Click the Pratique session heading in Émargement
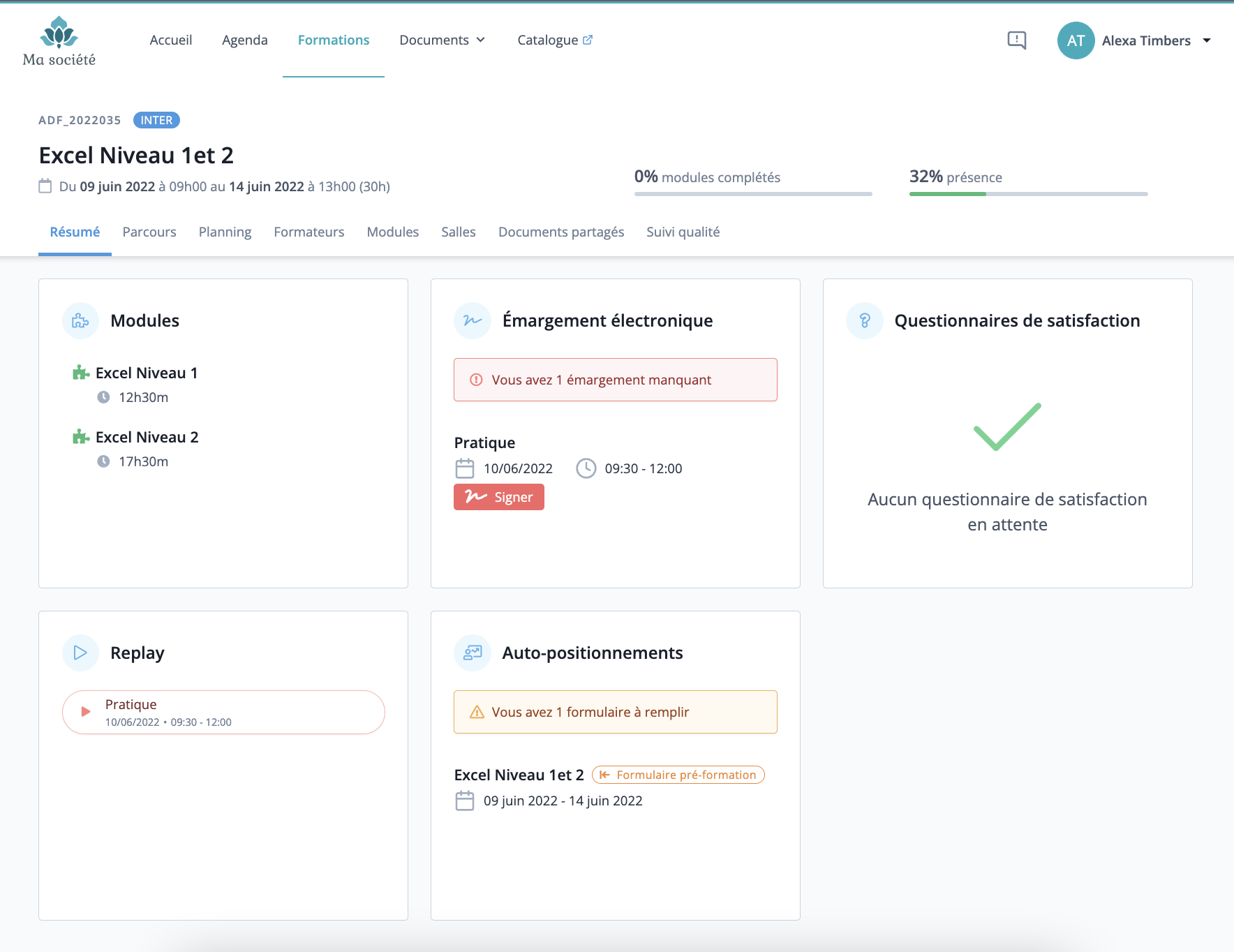 click(484, 442)
